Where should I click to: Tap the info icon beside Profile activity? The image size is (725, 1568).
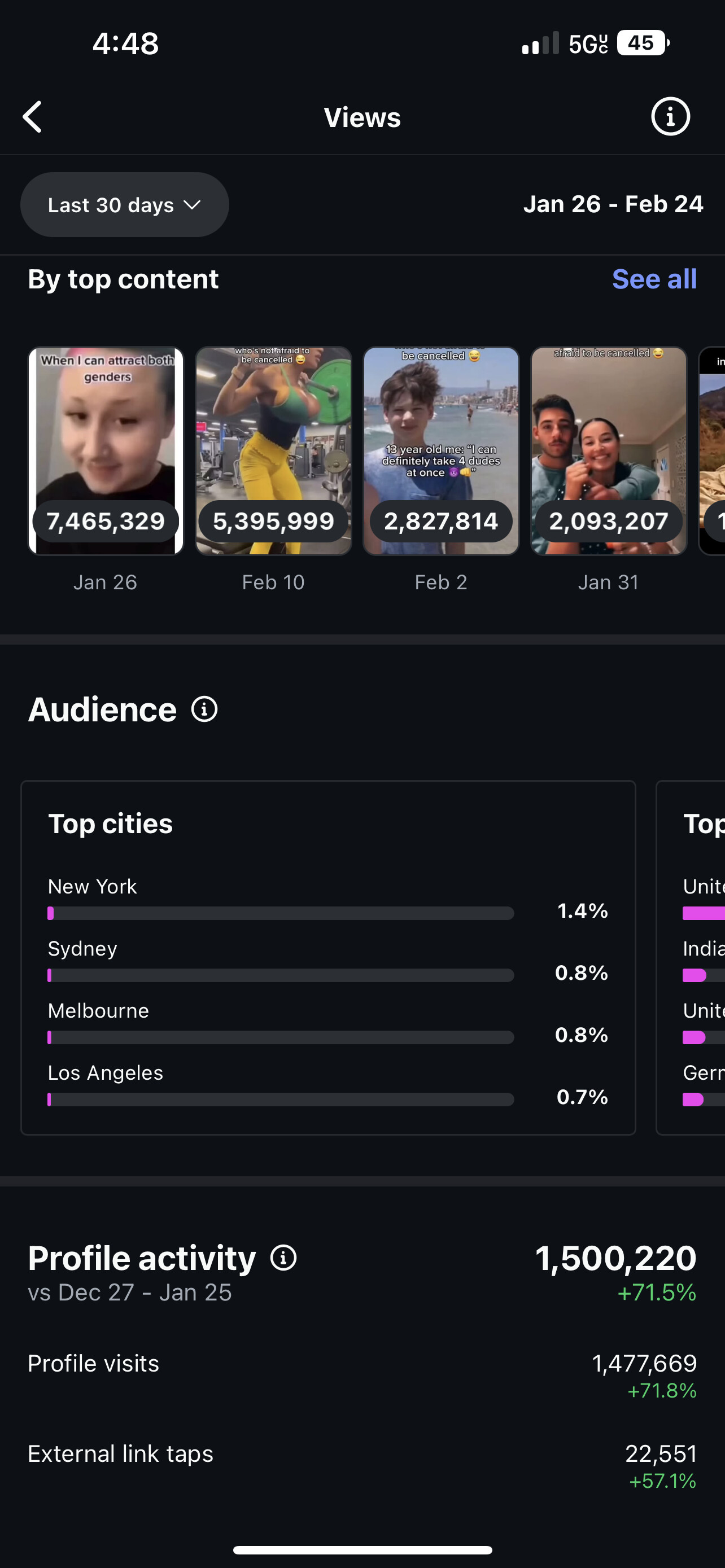pyautogui.click(x=283, y=1258)
